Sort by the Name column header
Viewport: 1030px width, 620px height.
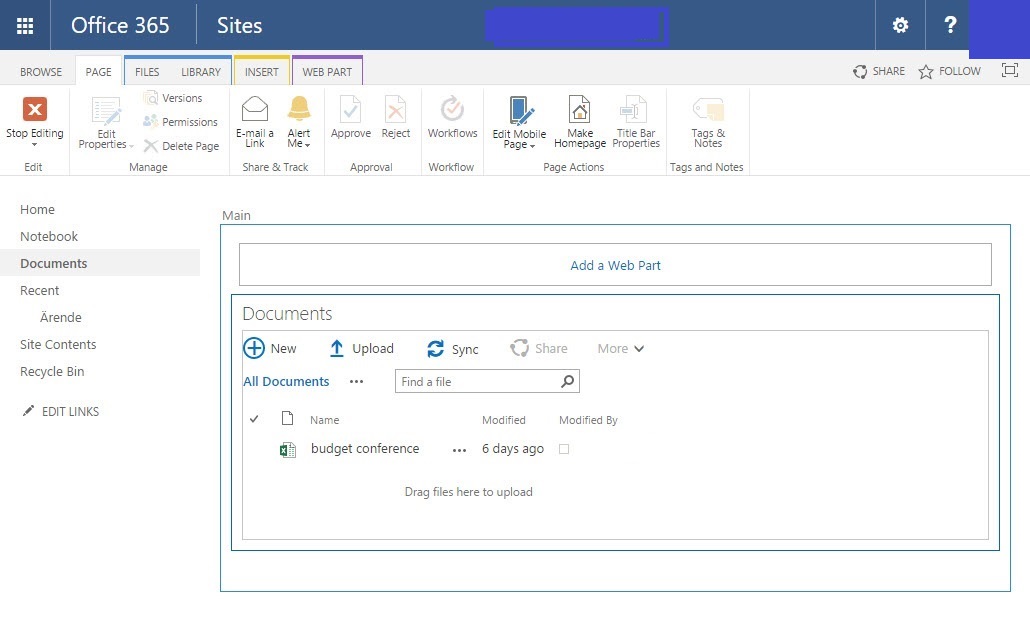(325, 420)
